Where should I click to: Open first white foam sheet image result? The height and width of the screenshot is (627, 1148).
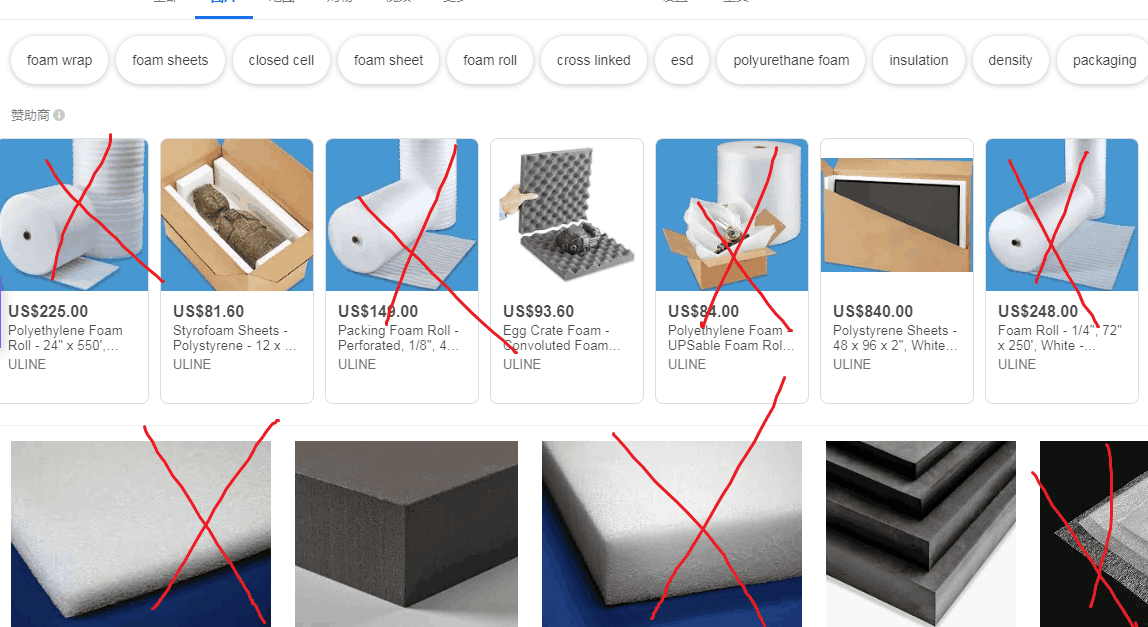coord(141,533)
